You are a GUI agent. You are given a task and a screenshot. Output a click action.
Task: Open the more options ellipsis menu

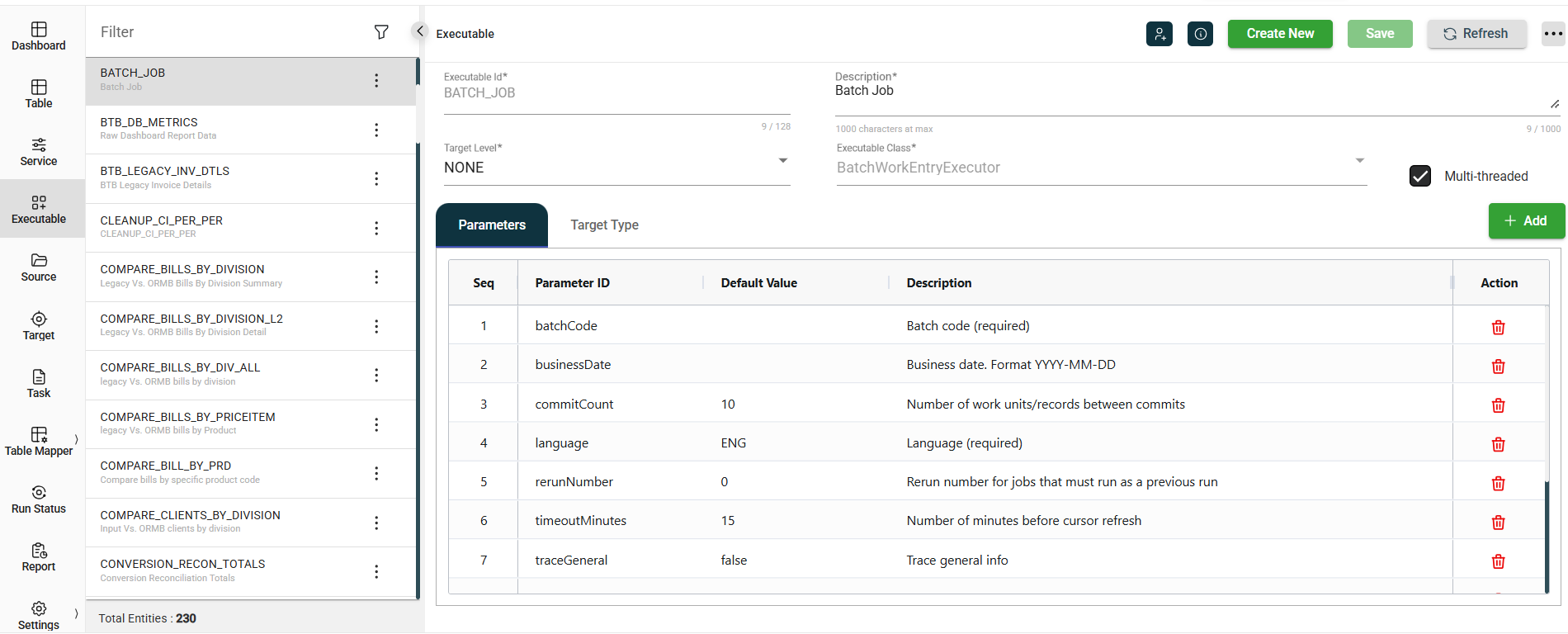[x=1552, y=34]
